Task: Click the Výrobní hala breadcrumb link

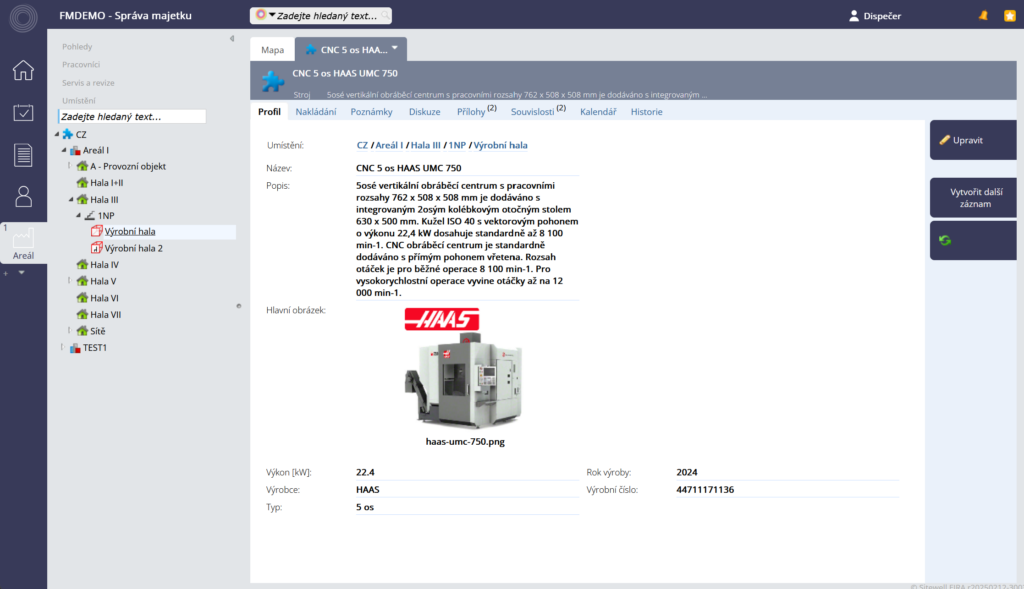Action: pyautogui.click(x=500, y=145)
